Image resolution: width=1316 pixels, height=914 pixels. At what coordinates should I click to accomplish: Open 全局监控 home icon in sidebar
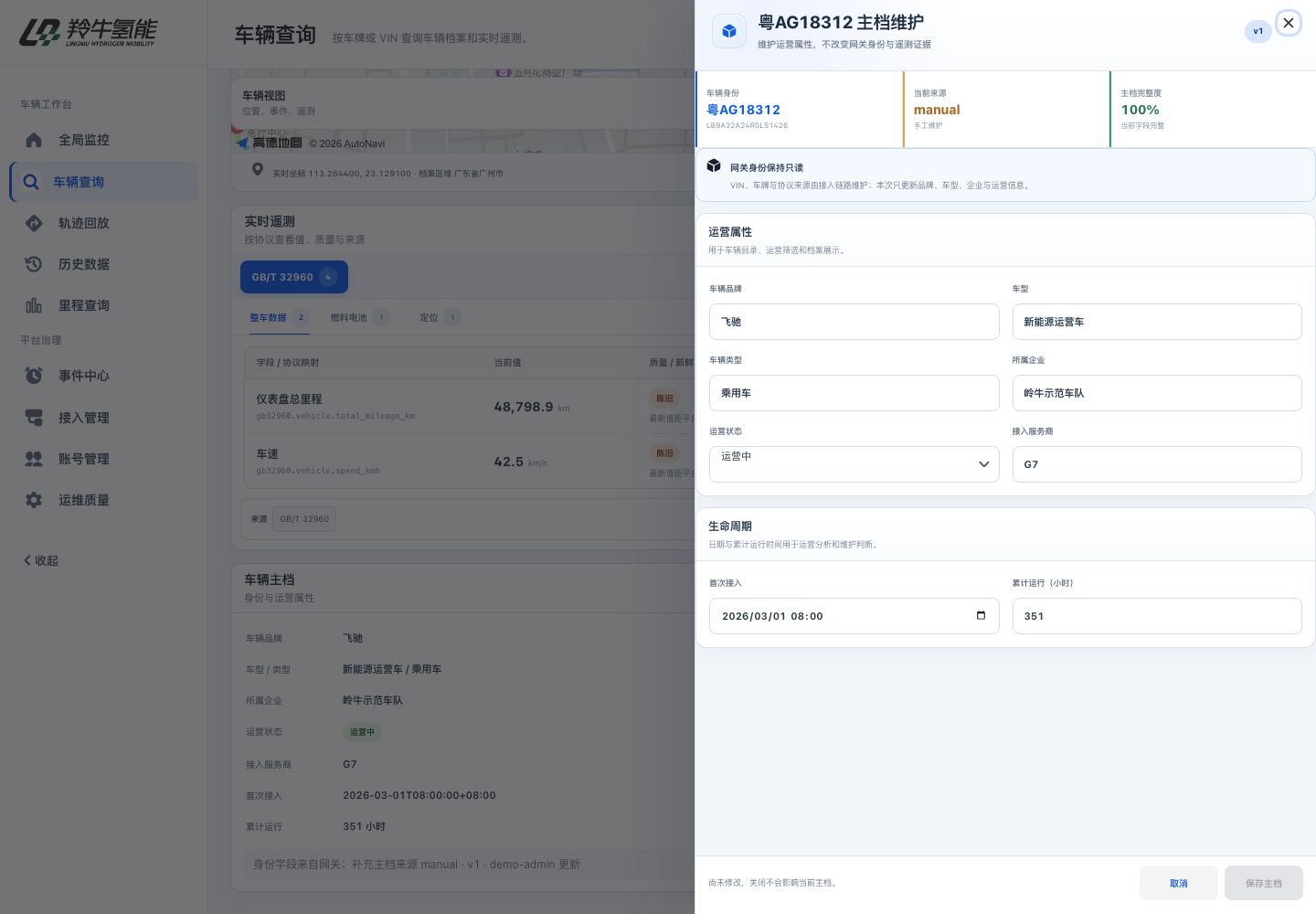[x=34, y=140]
